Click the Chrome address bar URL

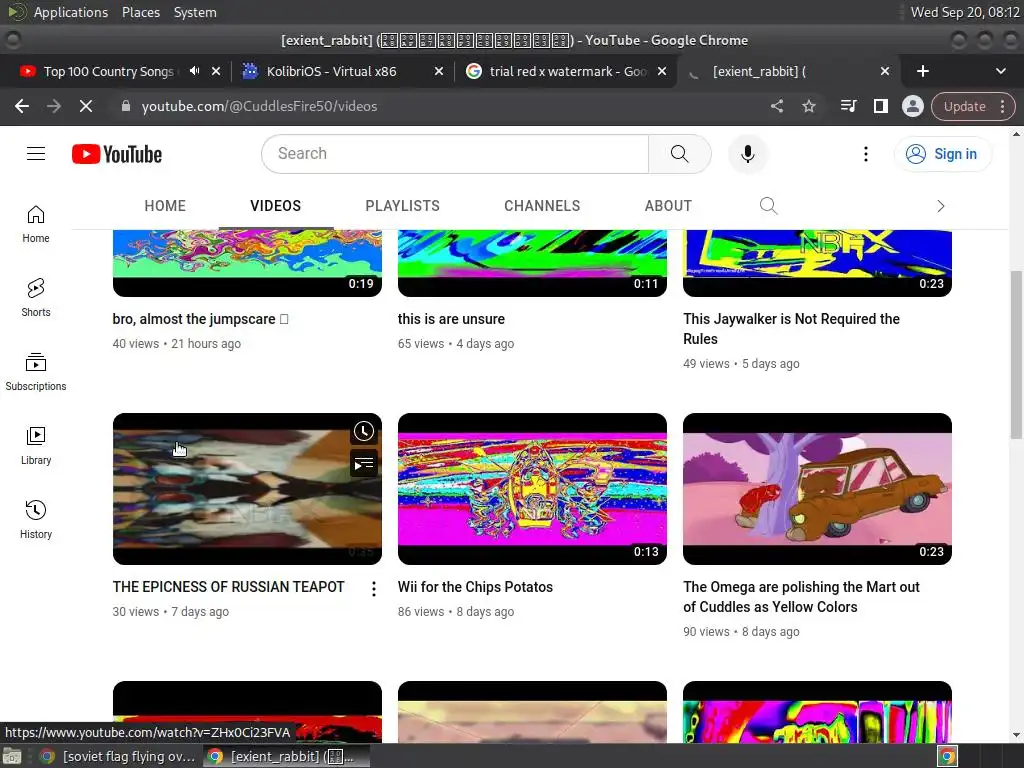[259, 106]
